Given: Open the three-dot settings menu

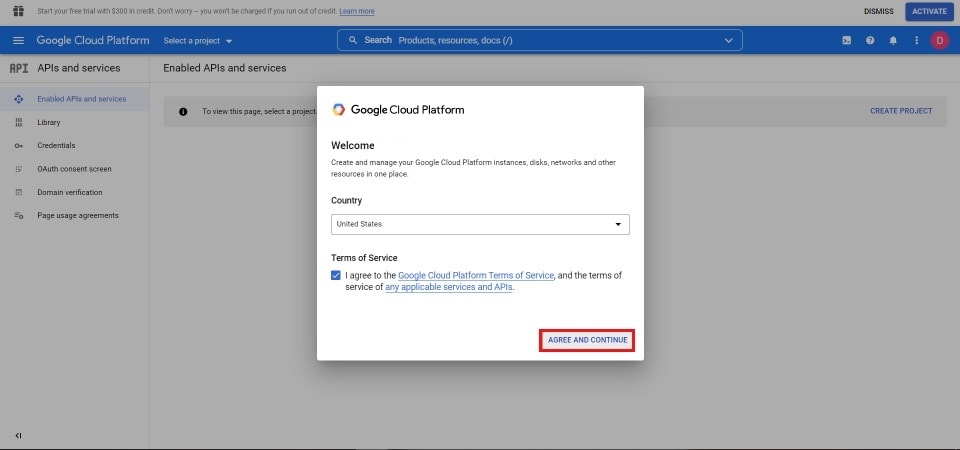Looking at the screenshot, I should [x=917, y=40].
